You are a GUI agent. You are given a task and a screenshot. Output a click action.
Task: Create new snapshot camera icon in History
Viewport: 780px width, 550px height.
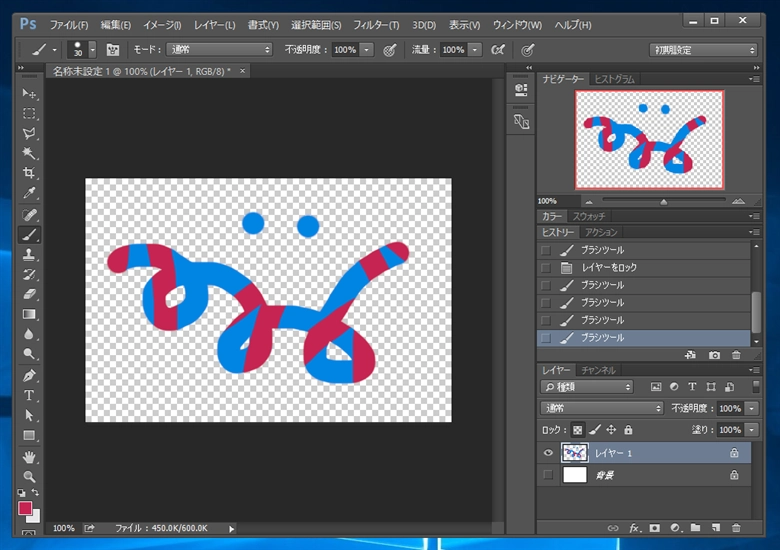point(714,355)
